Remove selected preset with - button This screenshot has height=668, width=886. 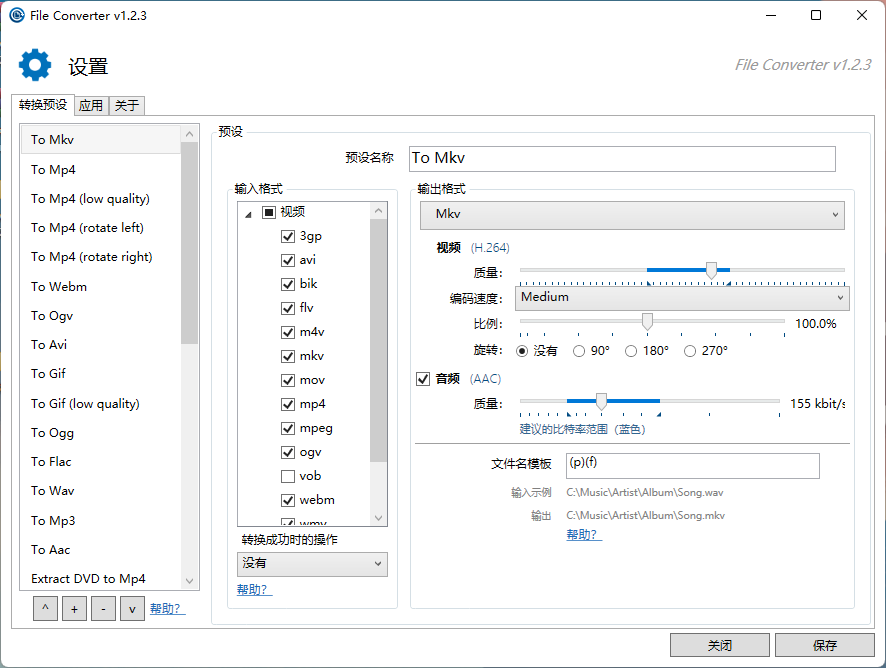[103, 609]
